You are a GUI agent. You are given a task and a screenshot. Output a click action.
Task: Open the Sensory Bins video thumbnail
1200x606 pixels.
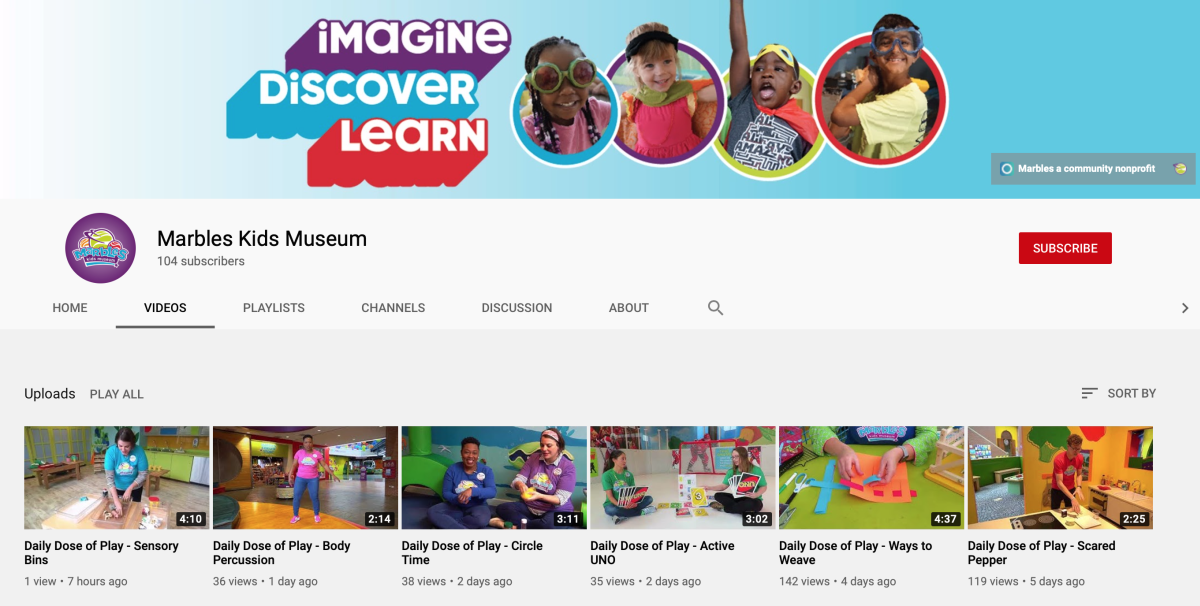[x=117, y=478]
